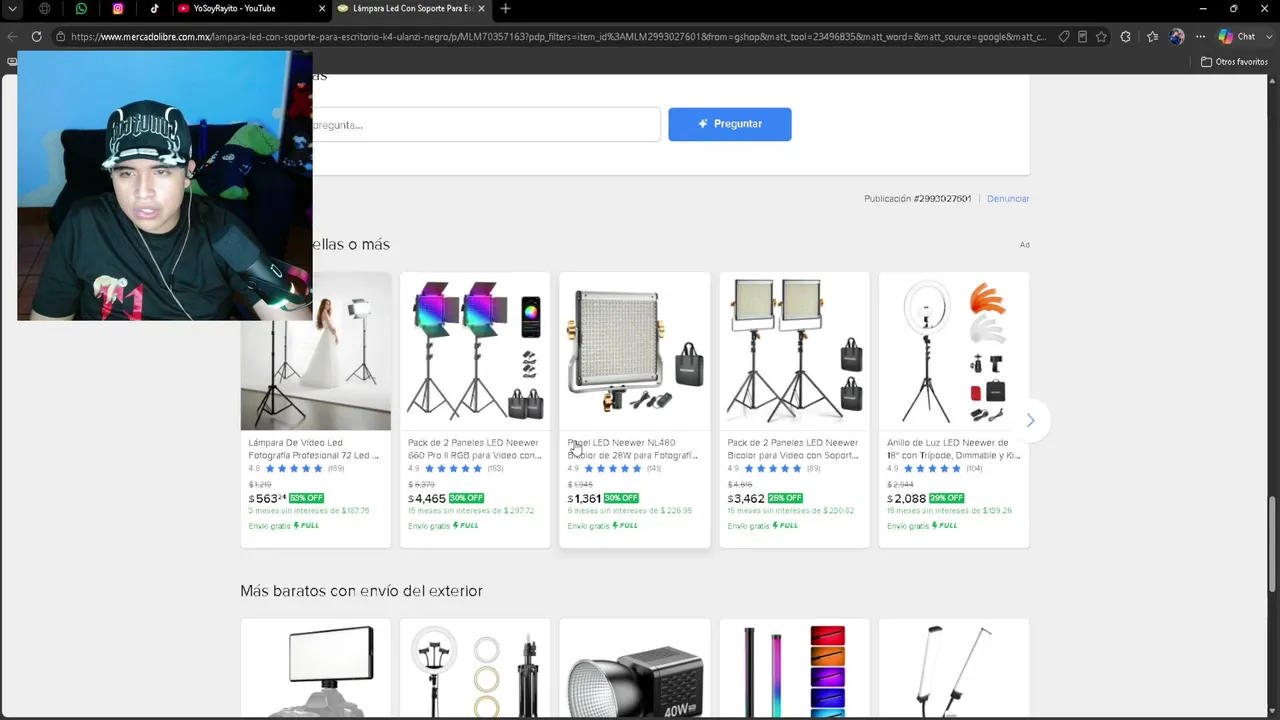Show next products in the carousel
Viewport: 1280px width, 720px height.
click(x=1030, y=420)
